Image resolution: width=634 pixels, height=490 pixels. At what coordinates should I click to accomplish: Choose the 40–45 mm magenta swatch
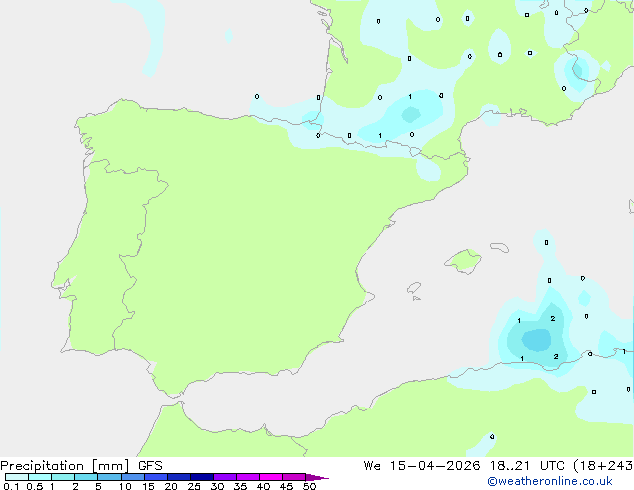tap(271, 477)
